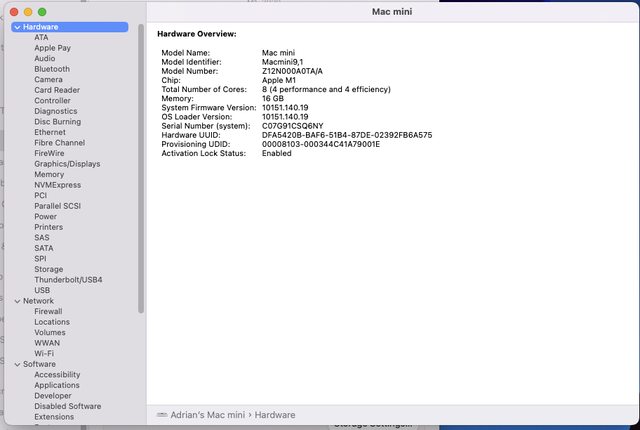This screenshot has width=640, height=430.
Task: Open the Graphics/Displays entry
Action: (x=67, y=164)
